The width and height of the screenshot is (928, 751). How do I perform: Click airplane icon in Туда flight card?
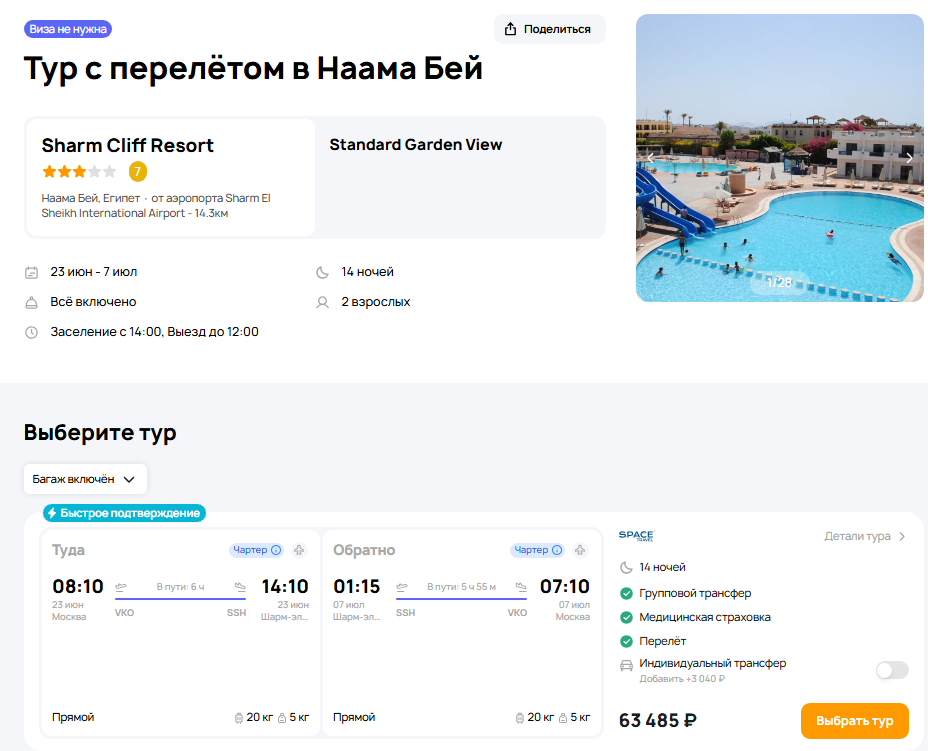point(298,550)
